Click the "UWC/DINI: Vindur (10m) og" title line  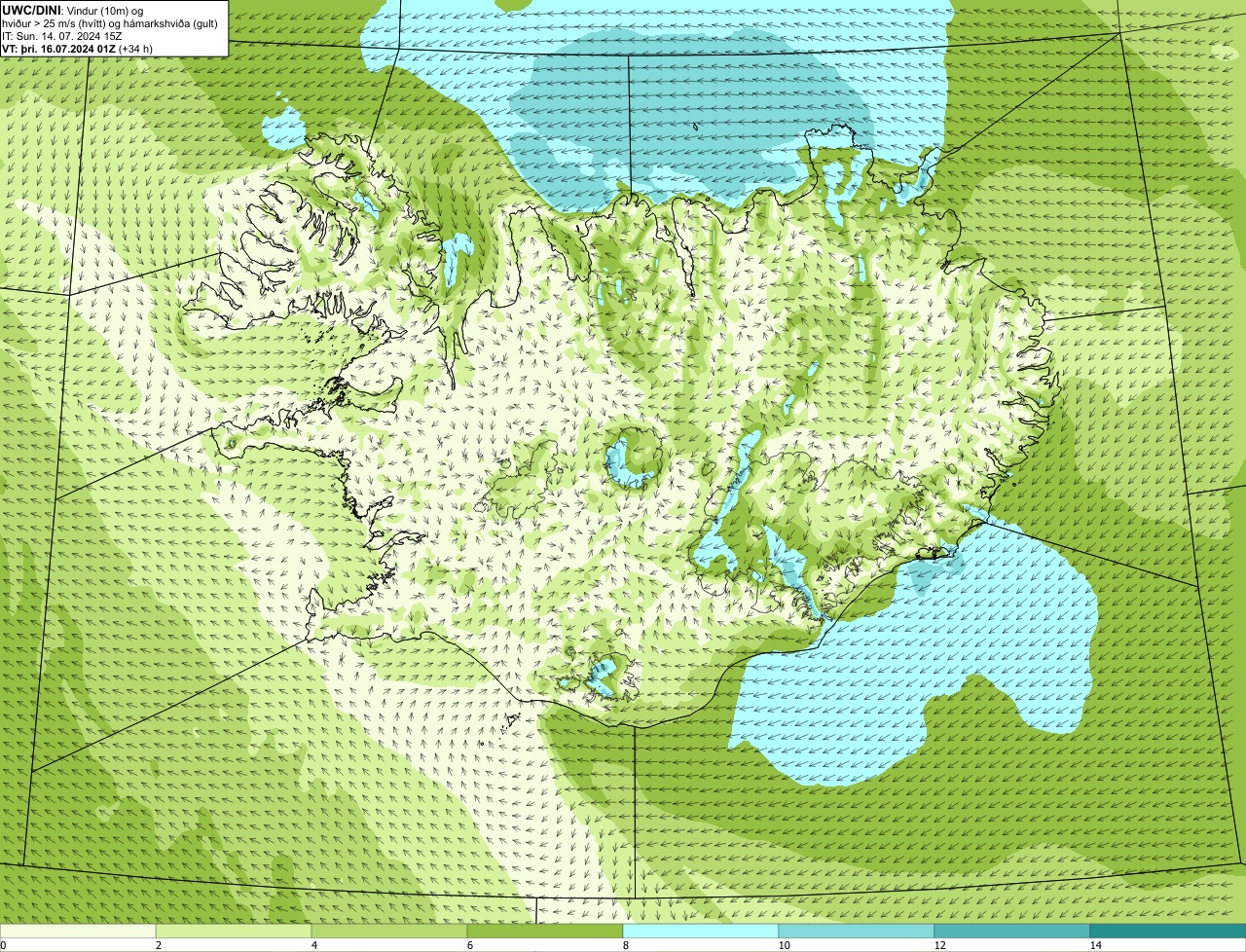pyautogui.click(x=73, y=10)
